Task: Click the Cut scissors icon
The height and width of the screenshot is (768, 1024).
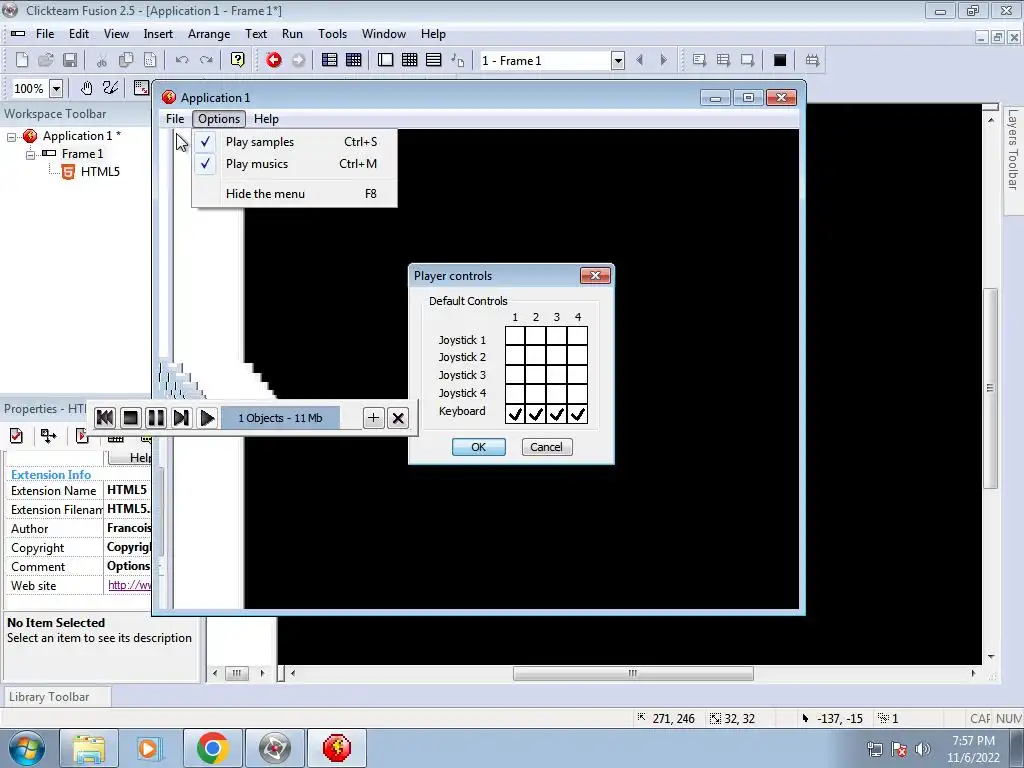Action: (x=101, y=60)
